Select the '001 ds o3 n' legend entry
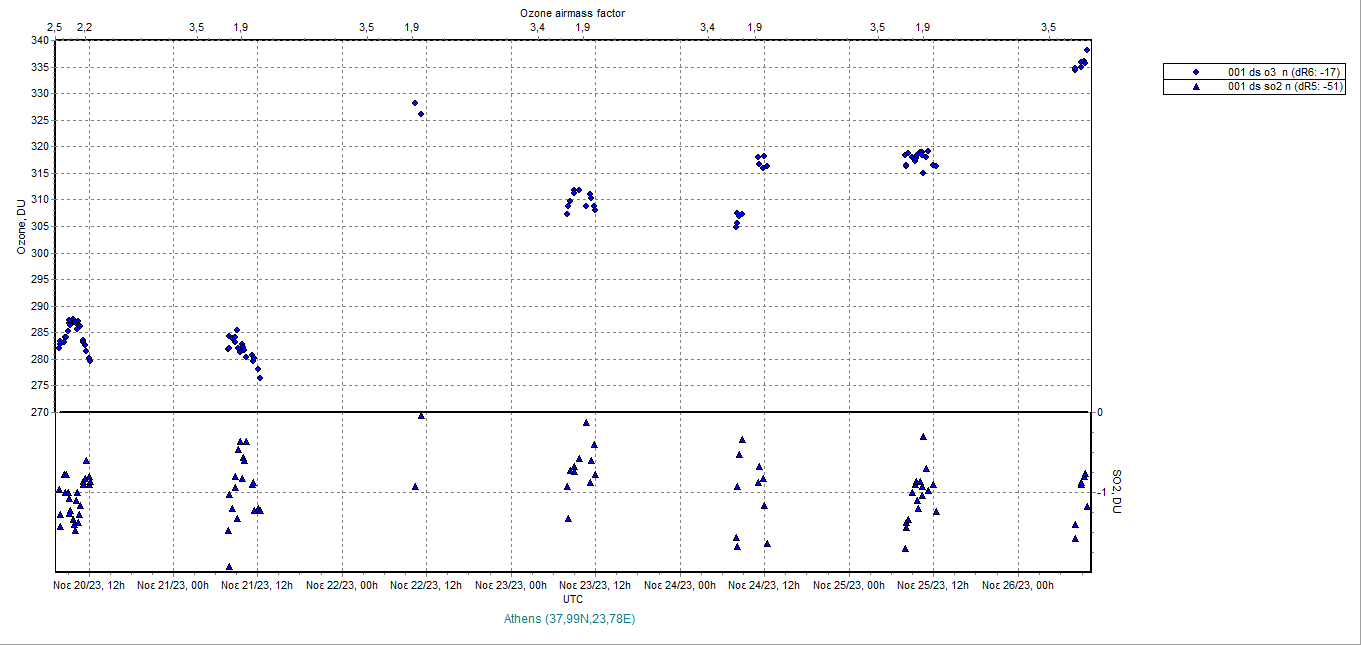The width and height of the screenshot is (1361, 645). [1269, 72]
